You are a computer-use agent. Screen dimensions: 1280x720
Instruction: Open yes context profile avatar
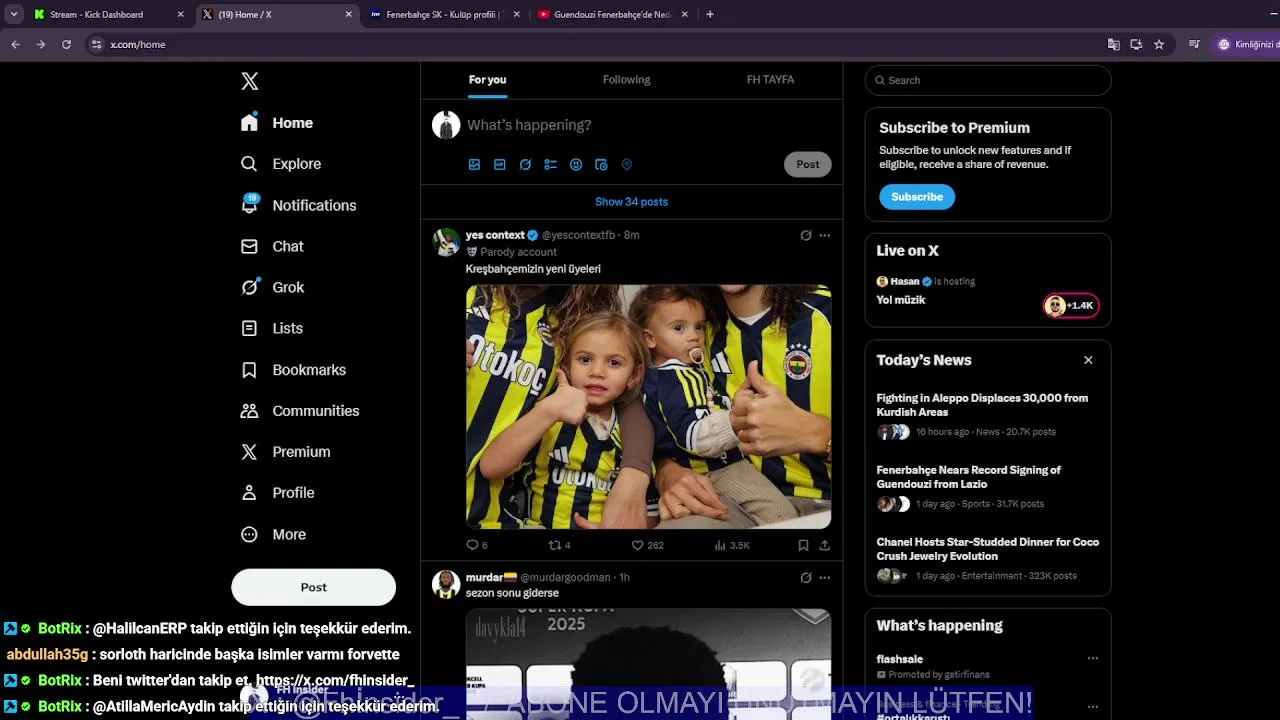coord(446,242)
